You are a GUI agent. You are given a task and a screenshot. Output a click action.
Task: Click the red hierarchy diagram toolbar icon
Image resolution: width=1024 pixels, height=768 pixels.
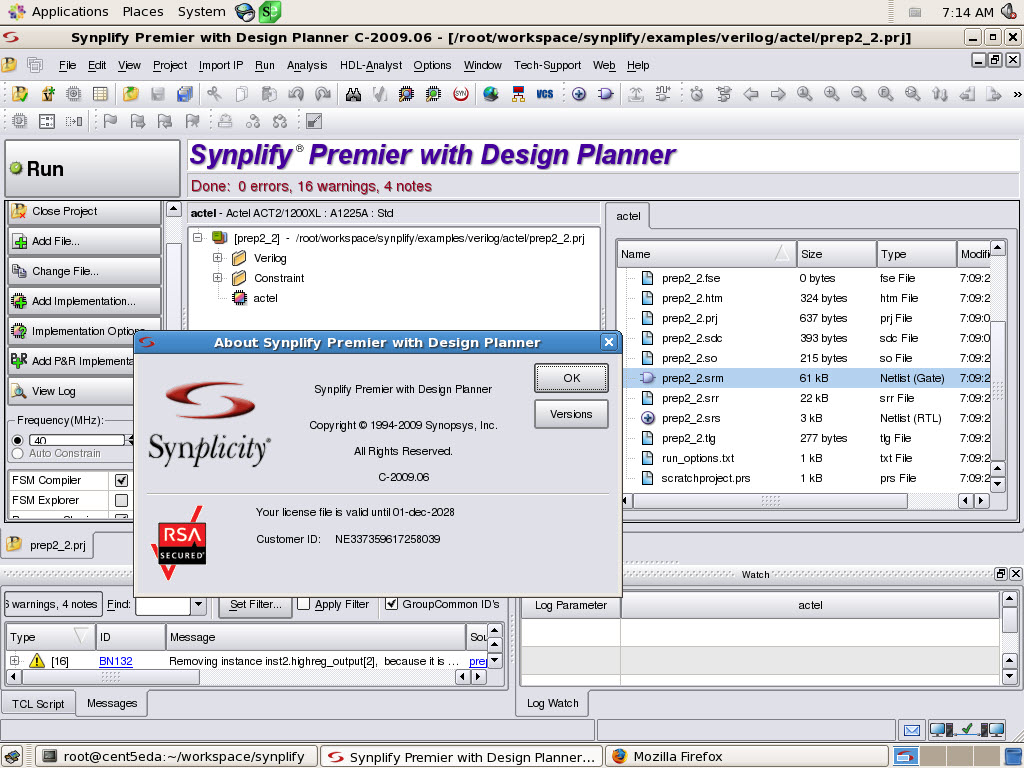tap(518, 94)
